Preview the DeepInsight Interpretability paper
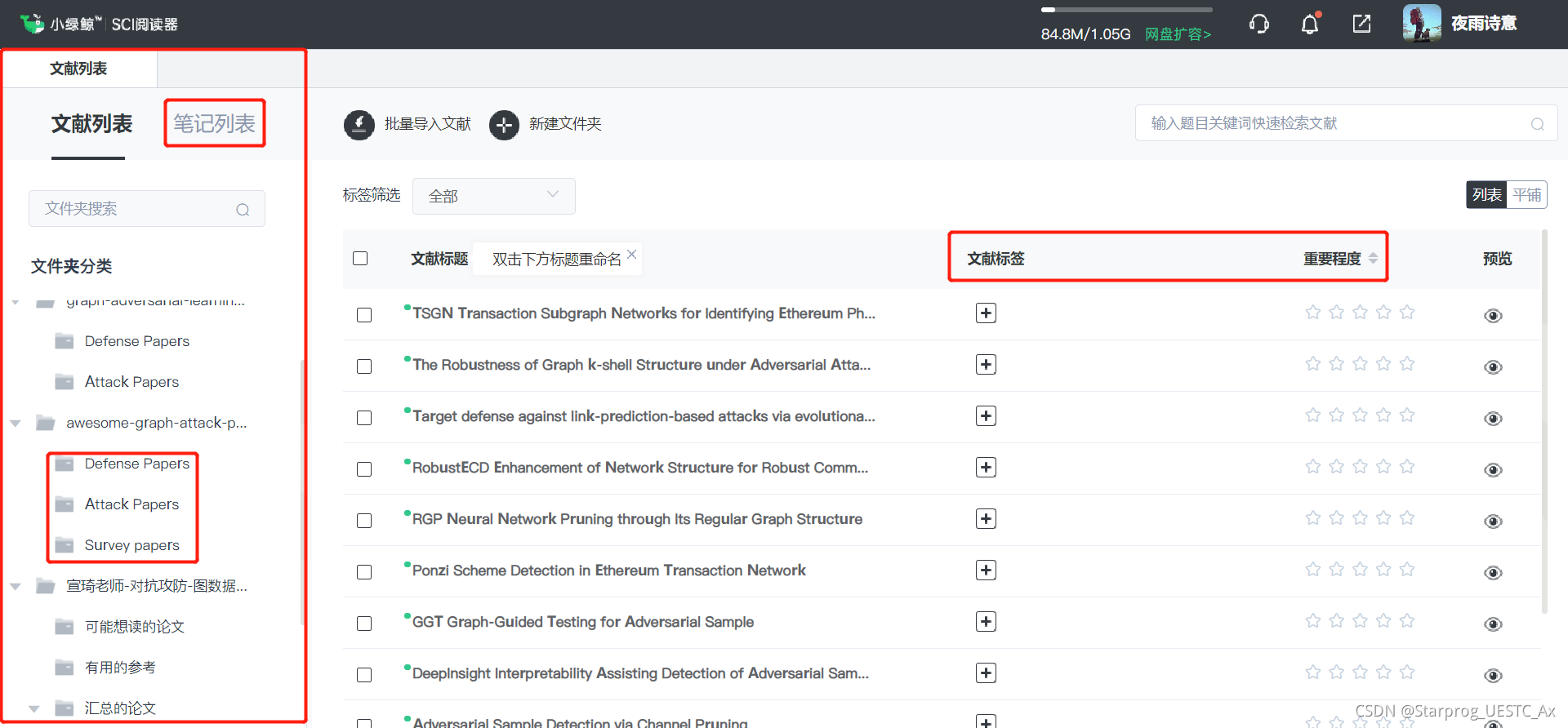The width and height of the screenshot is (1568, 728). [1493, 676]
